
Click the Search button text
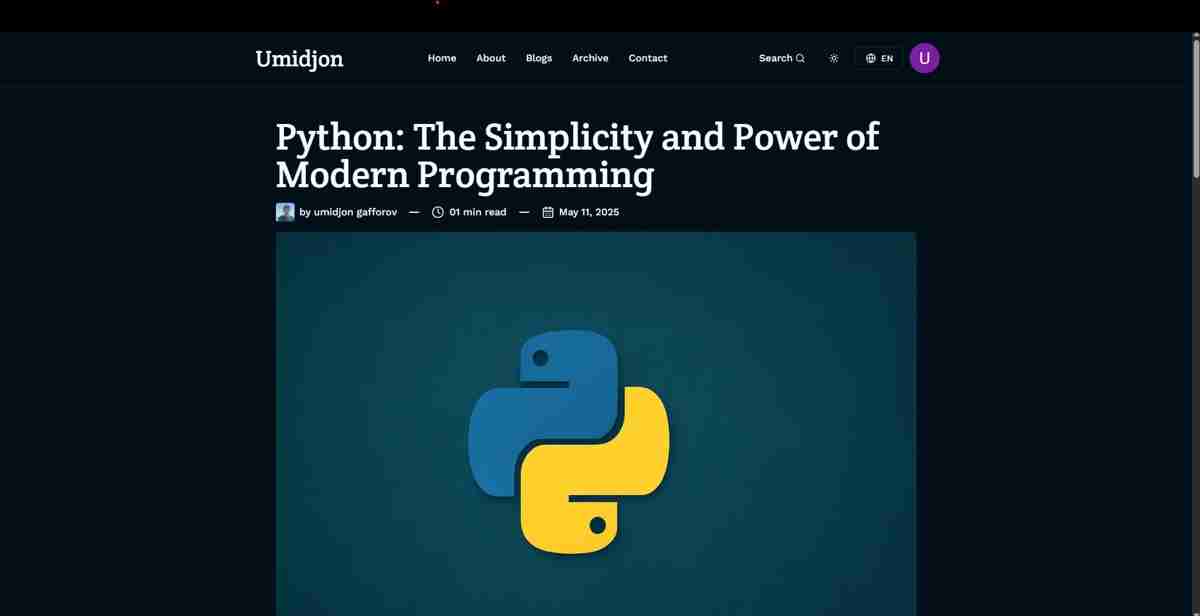point(775,58)
